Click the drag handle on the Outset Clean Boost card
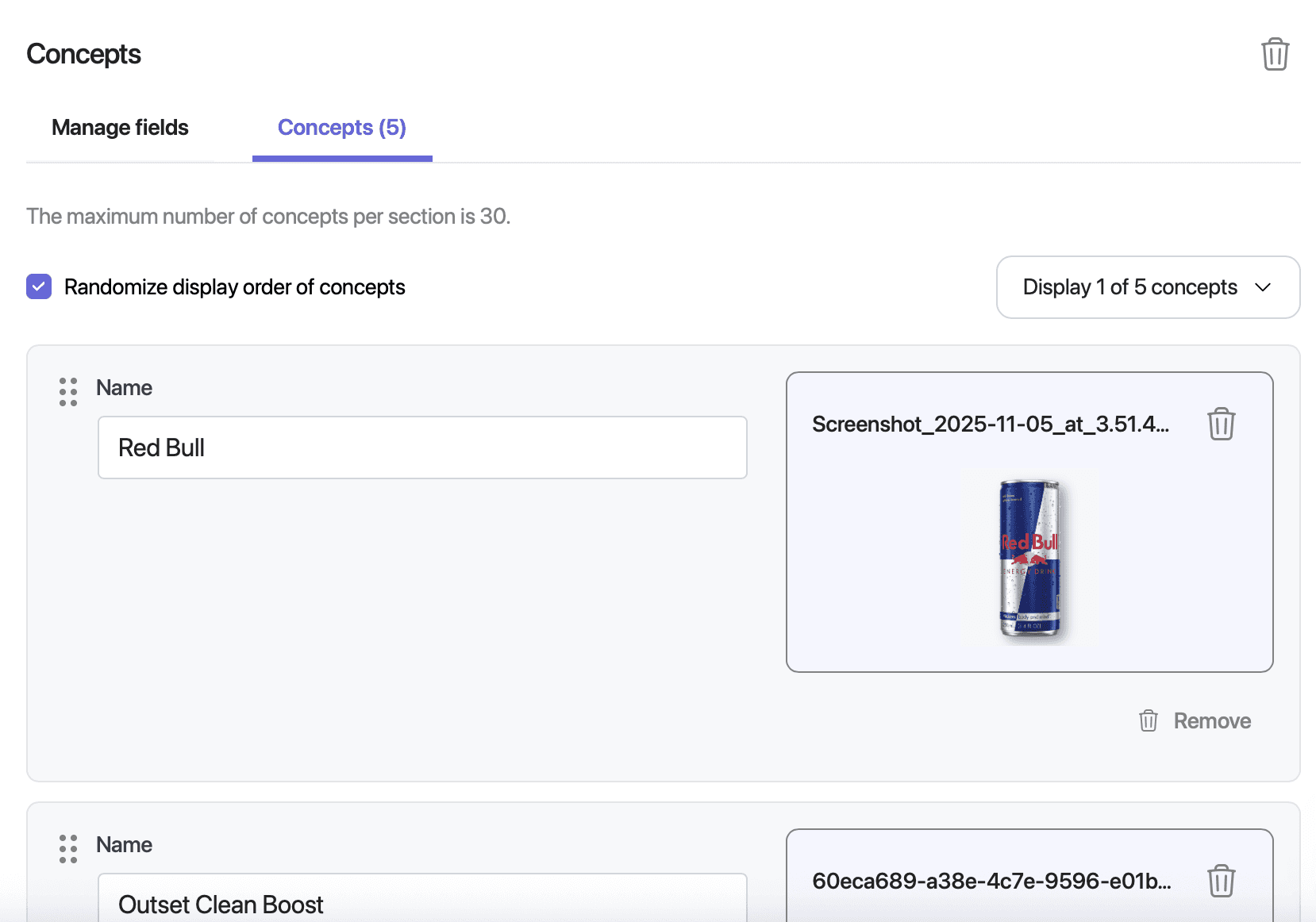Screen dimensions: 1316x922 [x=68, y=848]
